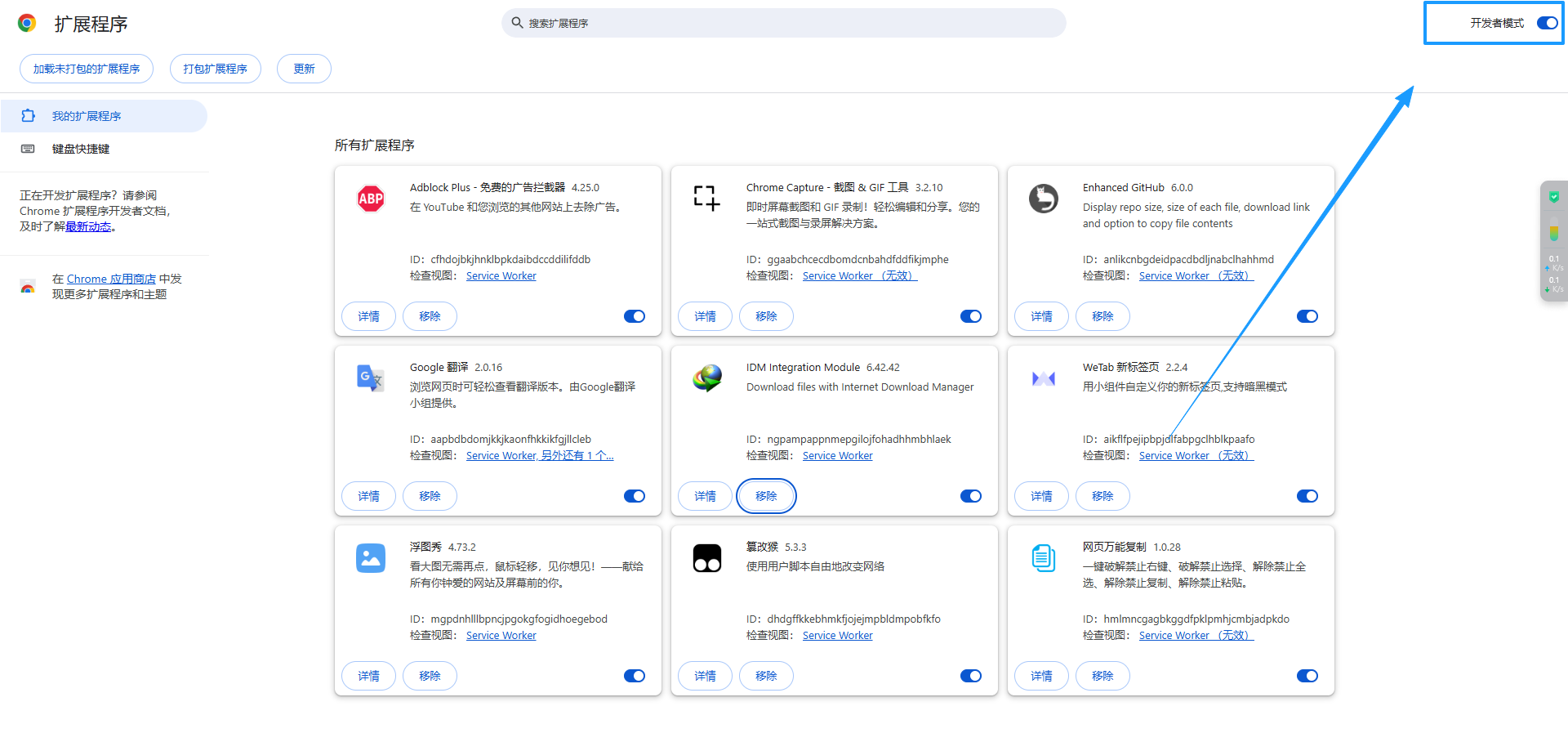The height and width of the screenshot is (751, 1568).
Task: Remove Google 翻译 with 移除
Action: (x=430, y=496)
